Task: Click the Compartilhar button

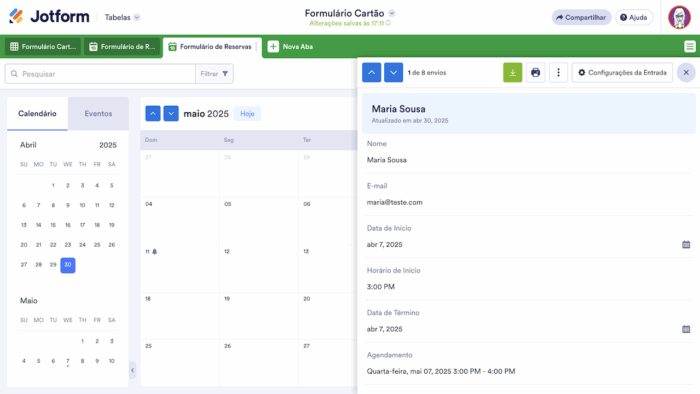Action: tap(581, 17)
